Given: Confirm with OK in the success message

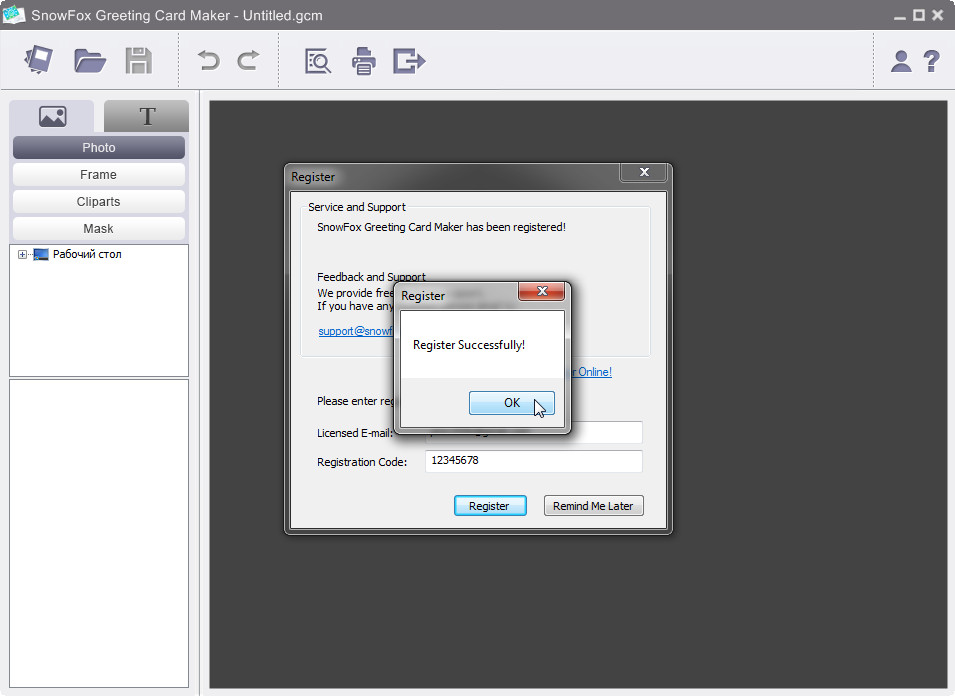Looking at the screenshot, I should click(x=512, y=402).
